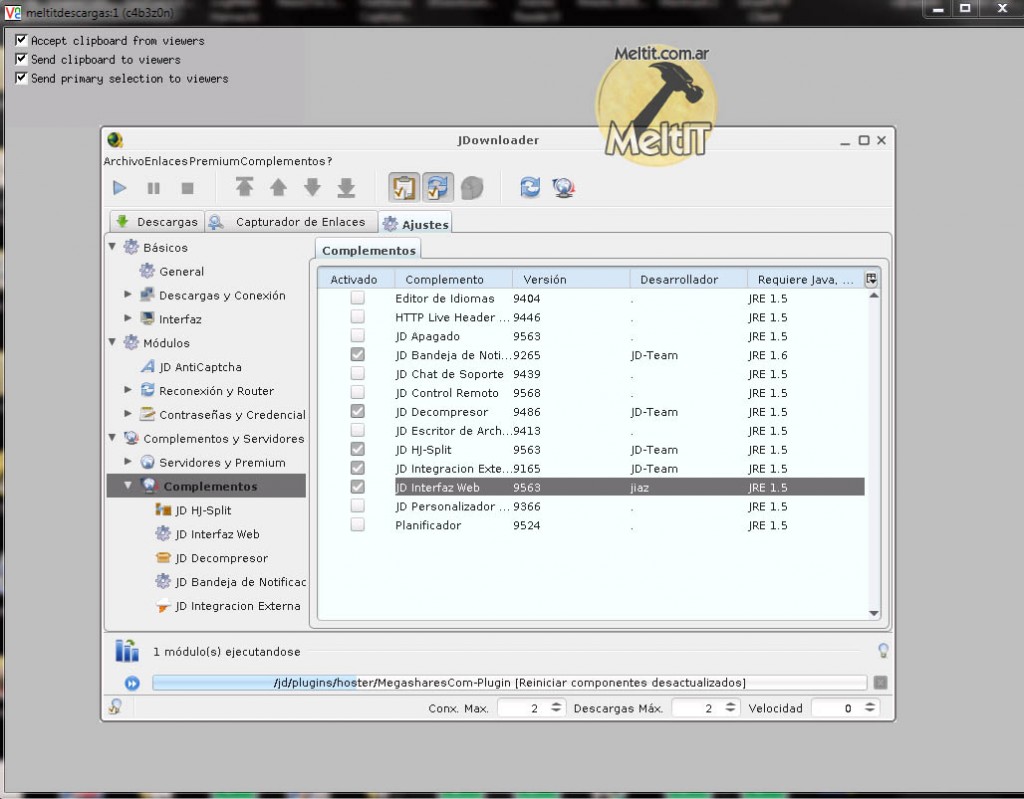Toggle automatic reconnect toolbar icon

(x=438, y=188)
